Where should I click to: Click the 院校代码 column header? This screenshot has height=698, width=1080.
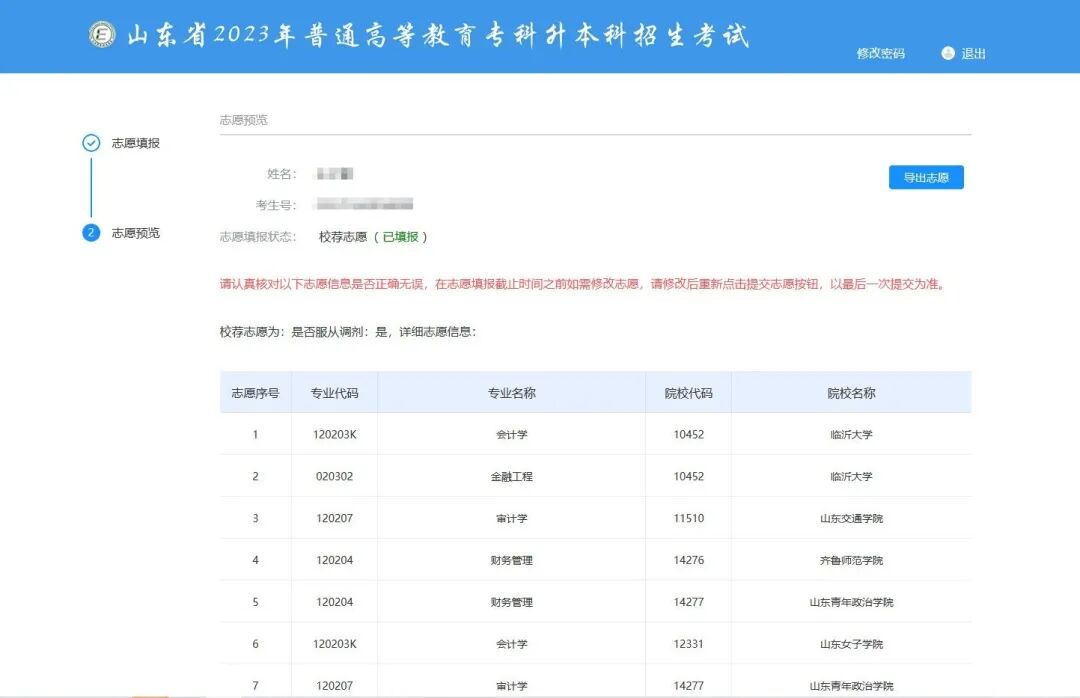coord(689,393)
